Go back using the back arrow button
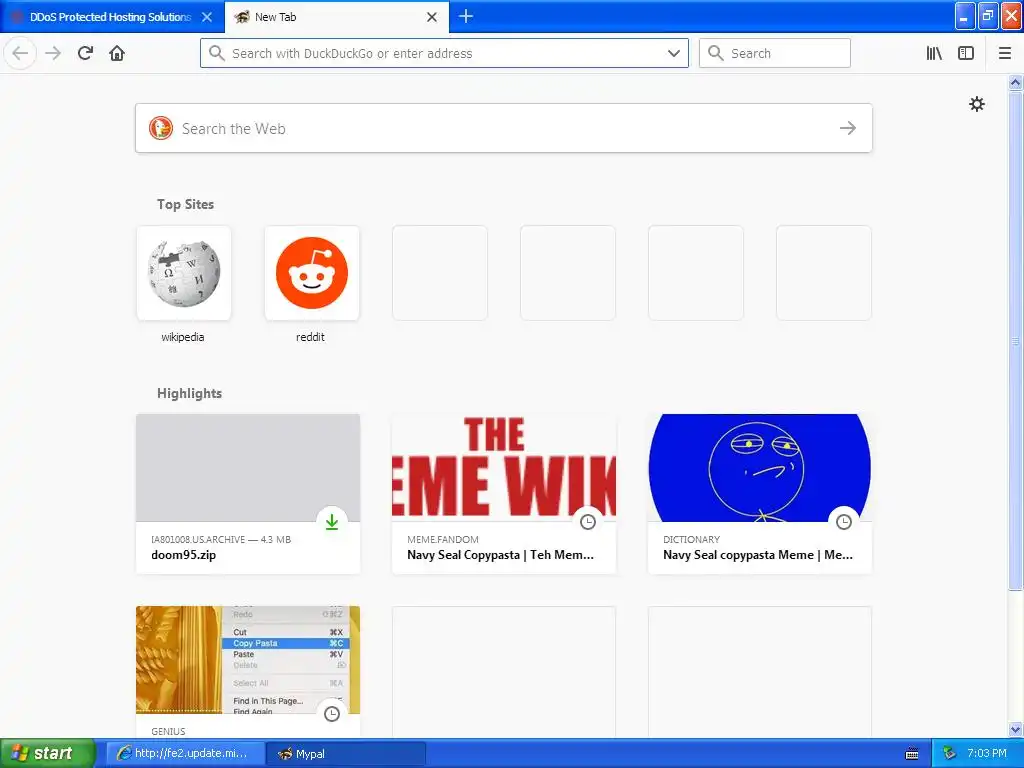The height and width of the screenshot is (768, 1024). 20,53
